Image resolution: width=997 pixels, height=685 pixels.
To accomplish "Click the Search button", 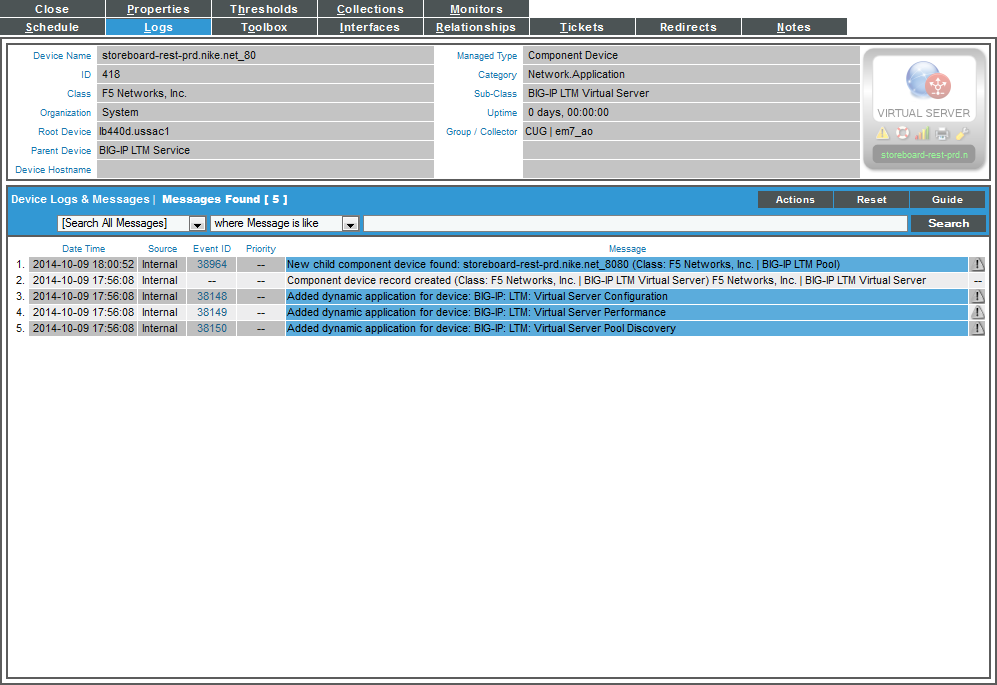I will point(947,223).
